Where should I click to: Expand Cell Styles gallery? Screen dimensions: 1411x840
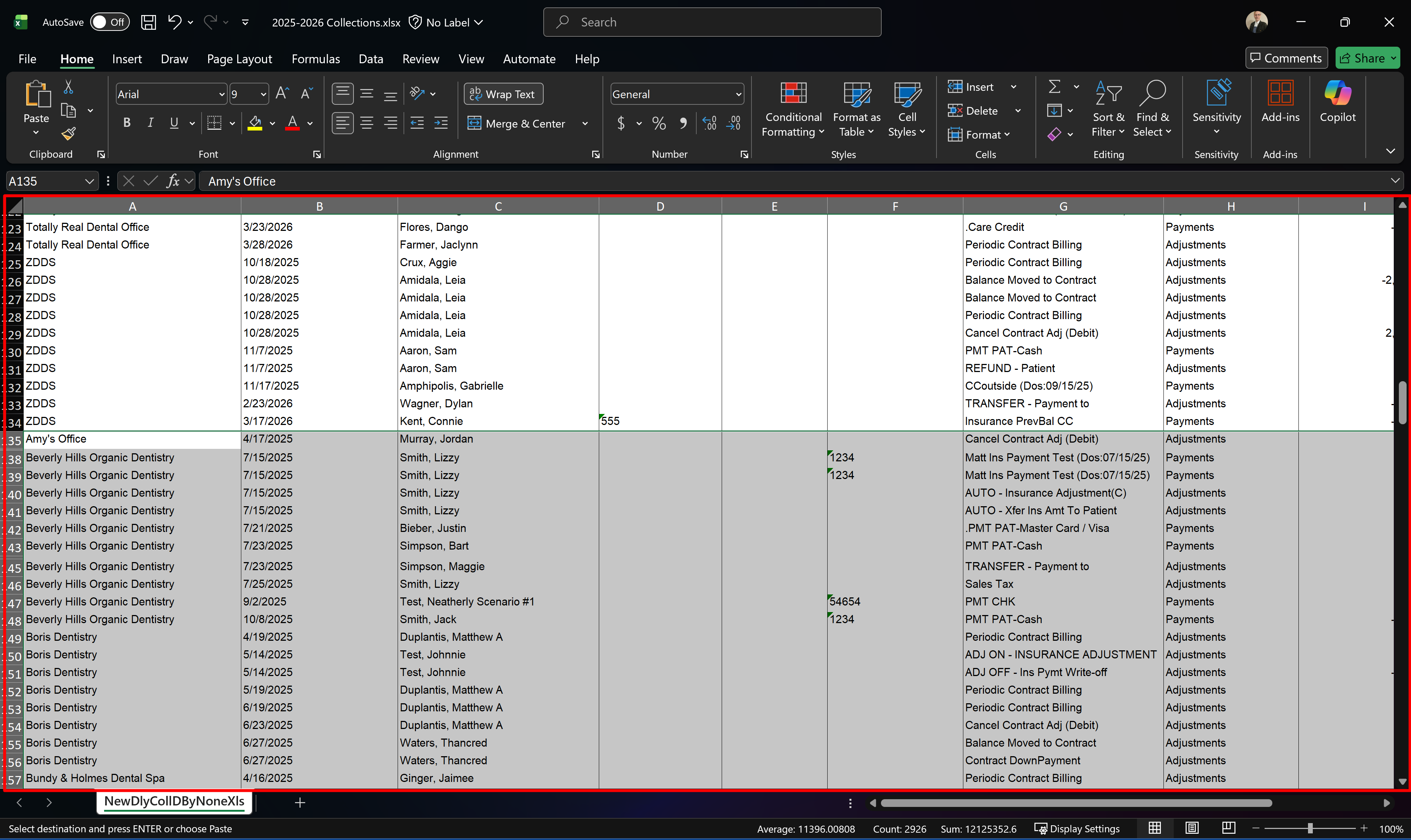[x=906, y=110]
